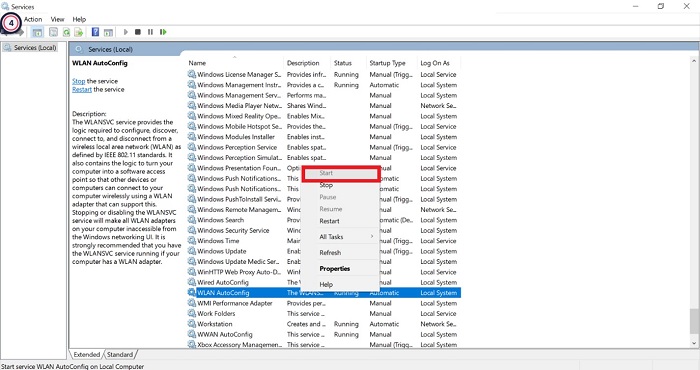
Task: Click the Services icon in the title bar
Action: click(x=5, y=7)
